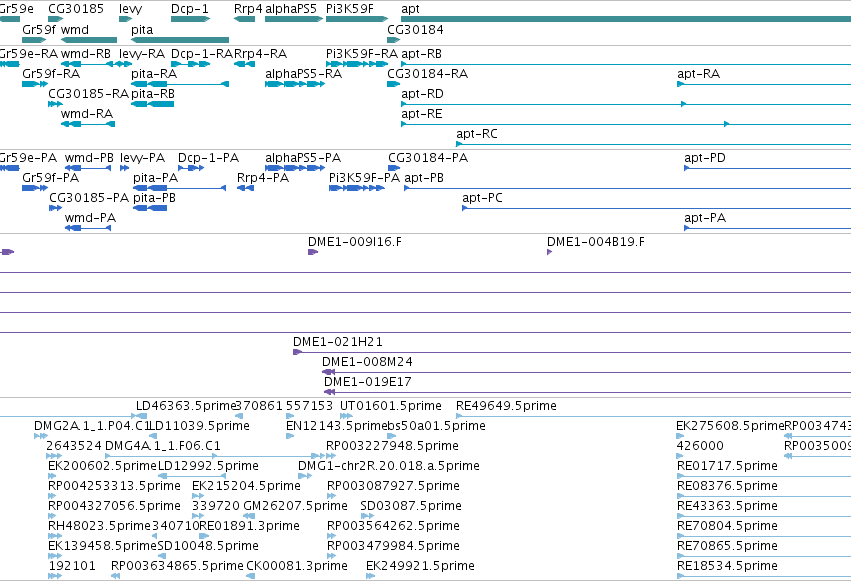Select the apt-RA transcript label
This screenshot has width=851, height=581.
point(698,74)
